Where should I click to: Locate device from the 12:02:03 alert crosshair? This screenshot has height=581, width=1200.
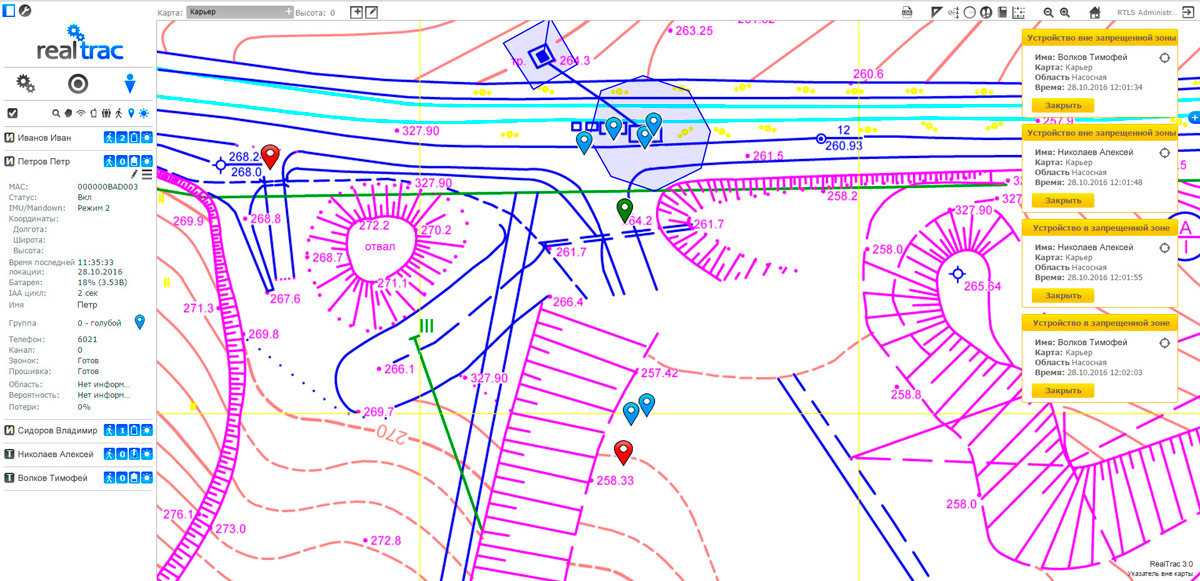(1164, 342)
